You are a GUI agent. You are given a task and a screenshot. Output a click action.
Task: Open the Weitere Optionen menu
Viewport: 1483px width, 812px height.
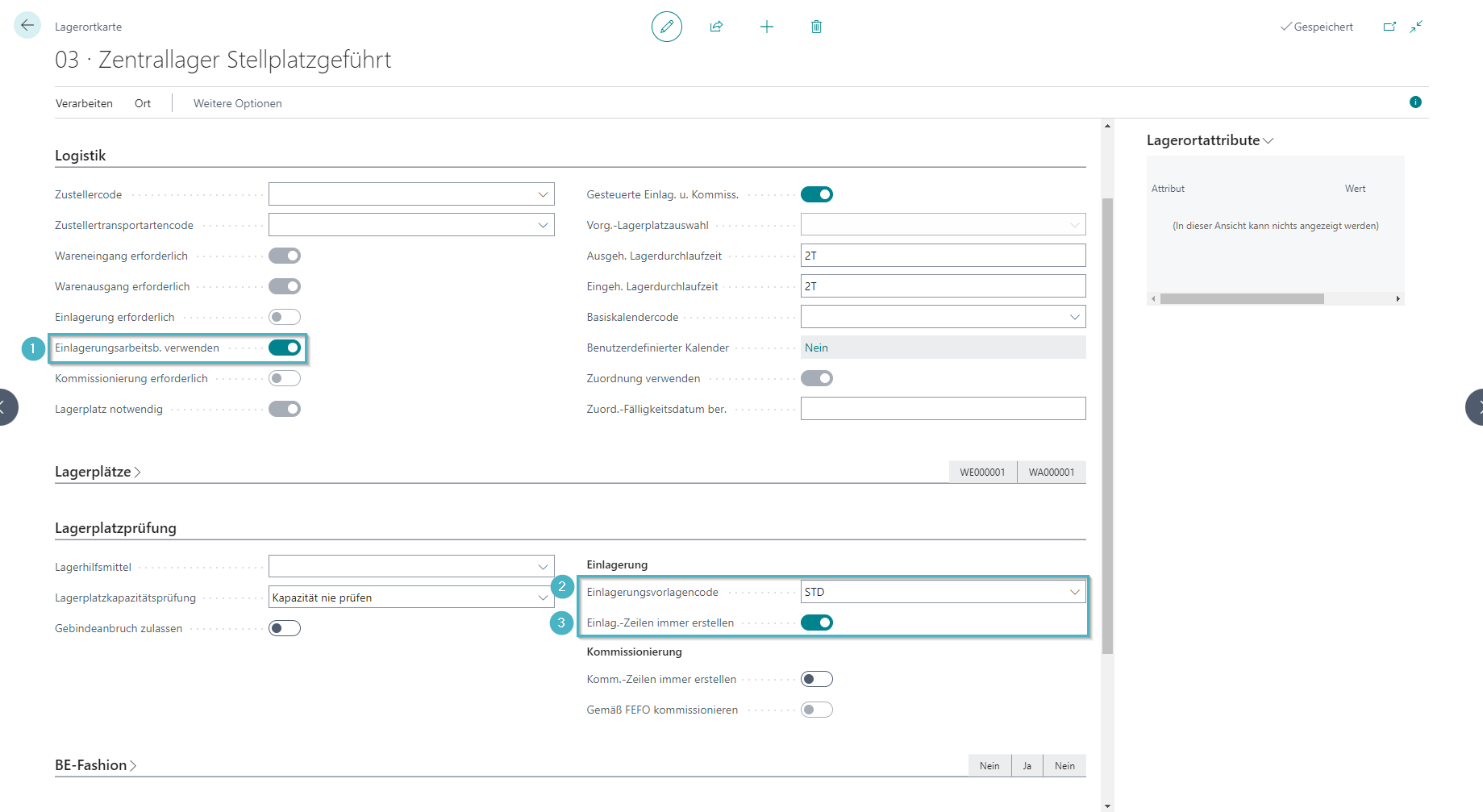[x=237, y=103]
